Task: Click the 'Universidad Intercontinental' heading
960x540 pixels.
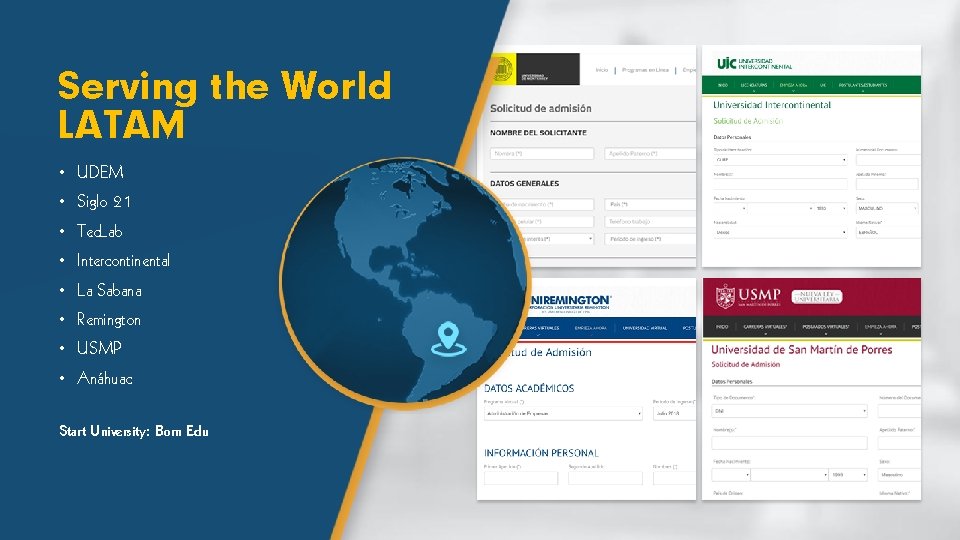Action: (x=771, y=105)
